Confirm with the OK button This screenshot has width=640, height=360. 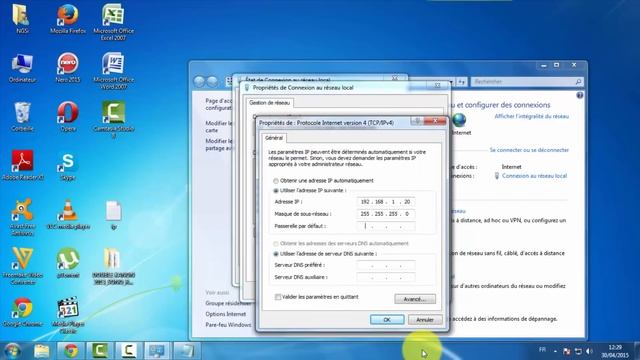(387, 320)
